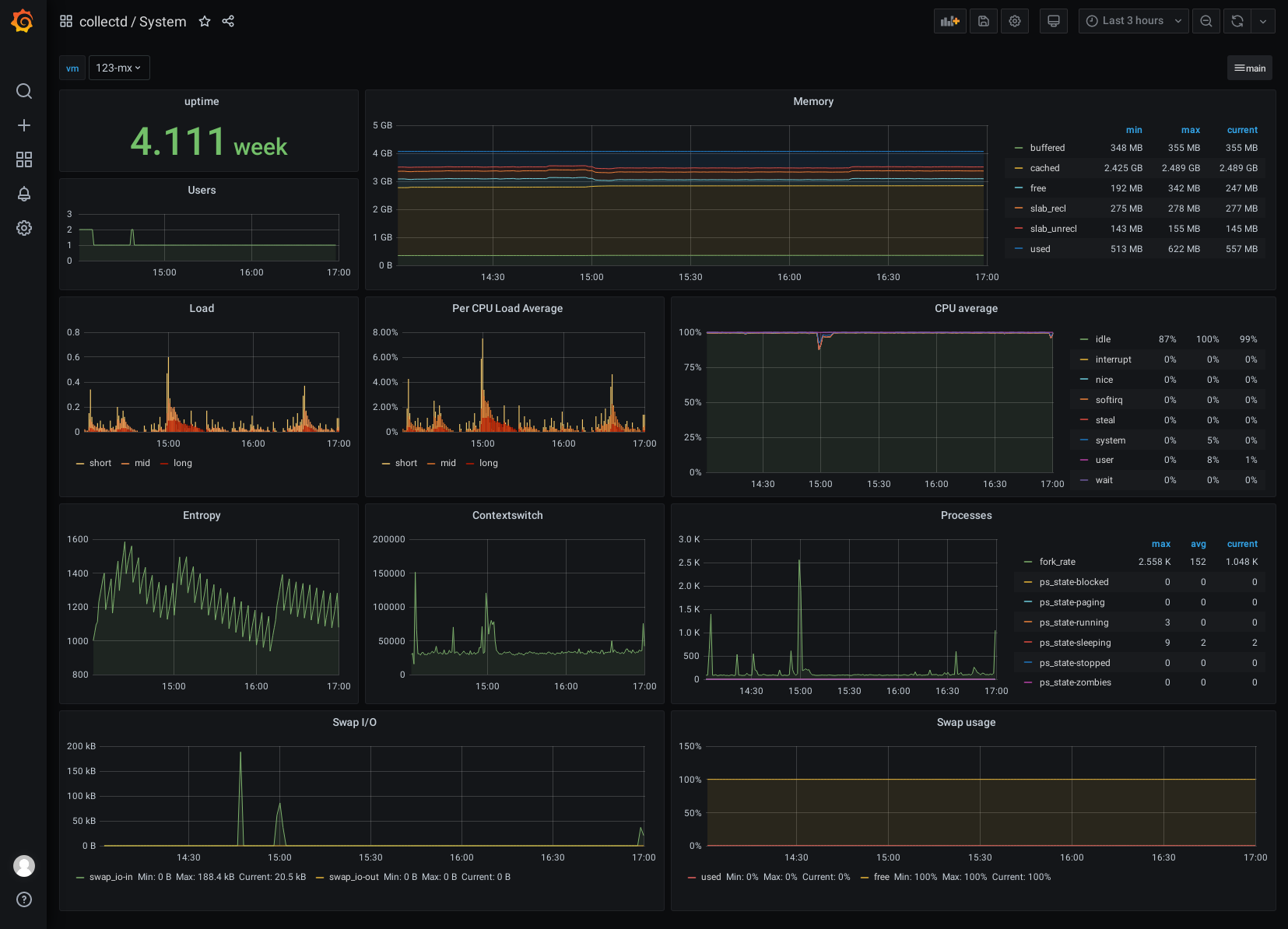Click the plus create icon in sidebar
1288x929 pixels.
tap(24, 125)
